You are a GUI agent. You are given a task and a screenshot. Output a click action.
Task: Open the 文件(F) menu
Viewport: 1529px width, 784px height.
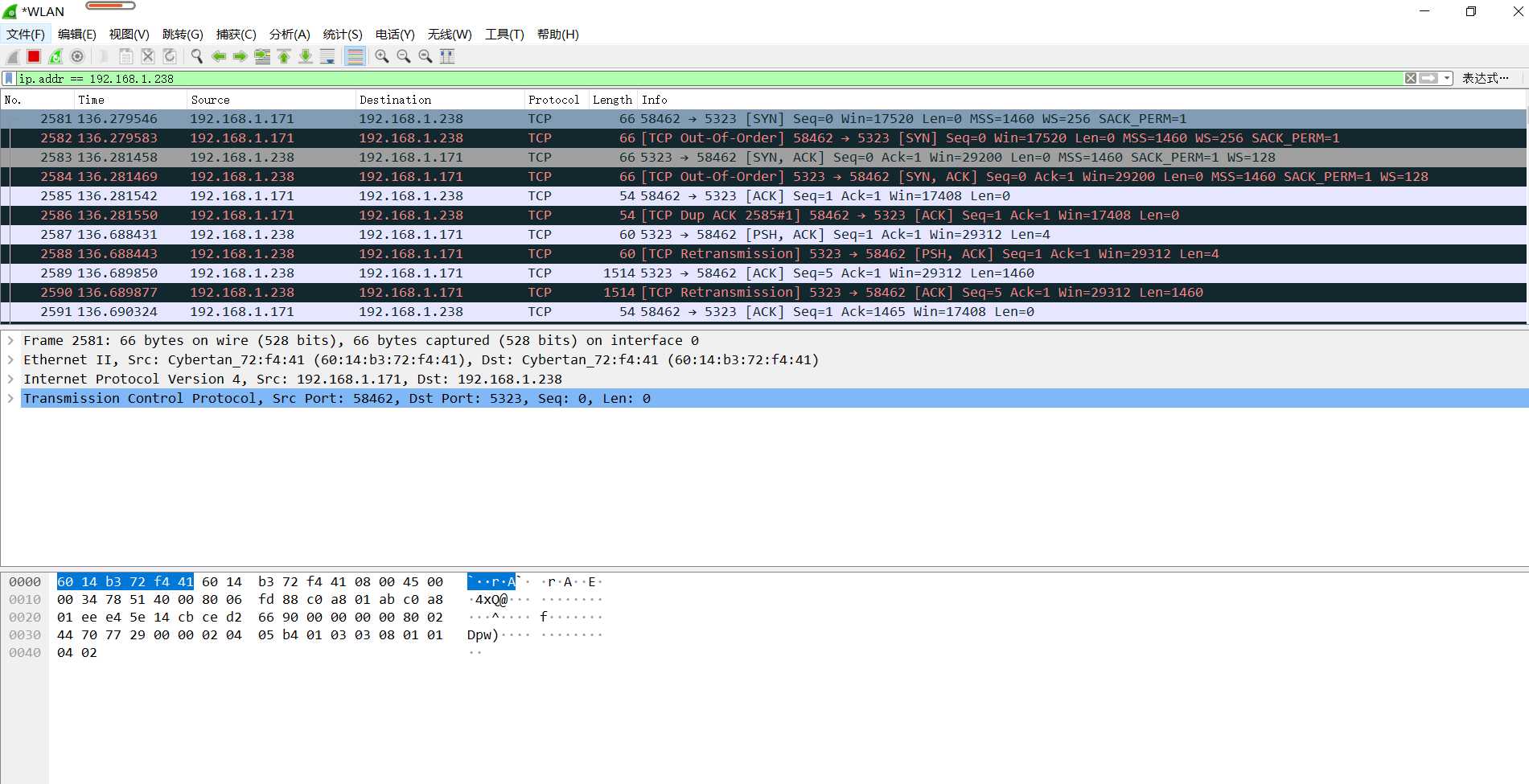(x=26, y=35)
